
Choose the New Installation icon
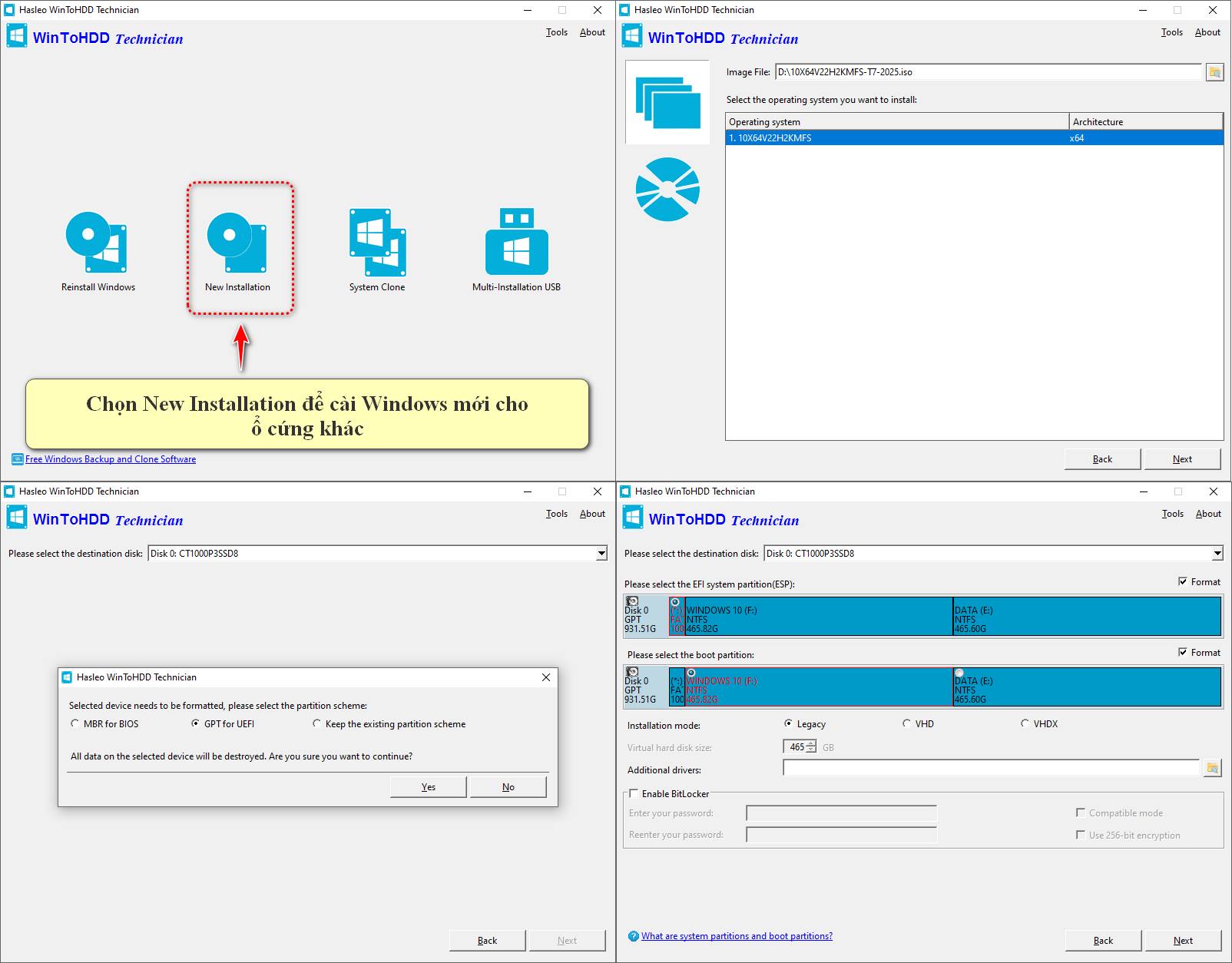(237, 243)
